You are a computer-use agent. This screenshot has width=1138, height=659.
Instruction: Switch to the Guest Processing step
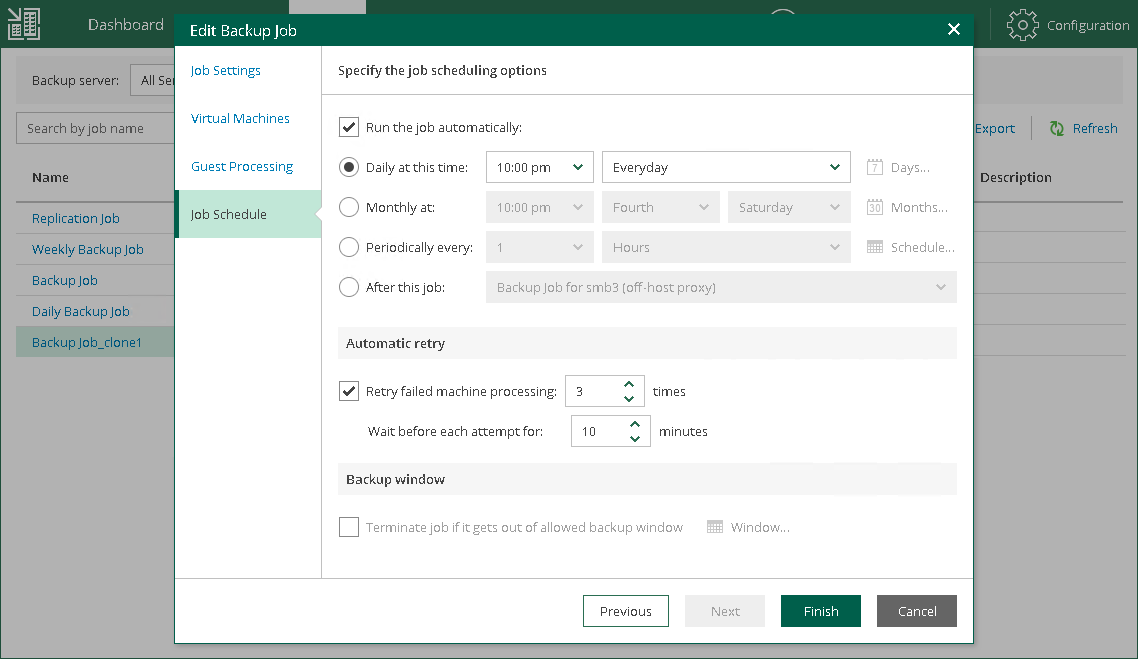pyautogui.click(x=242, y=166)
